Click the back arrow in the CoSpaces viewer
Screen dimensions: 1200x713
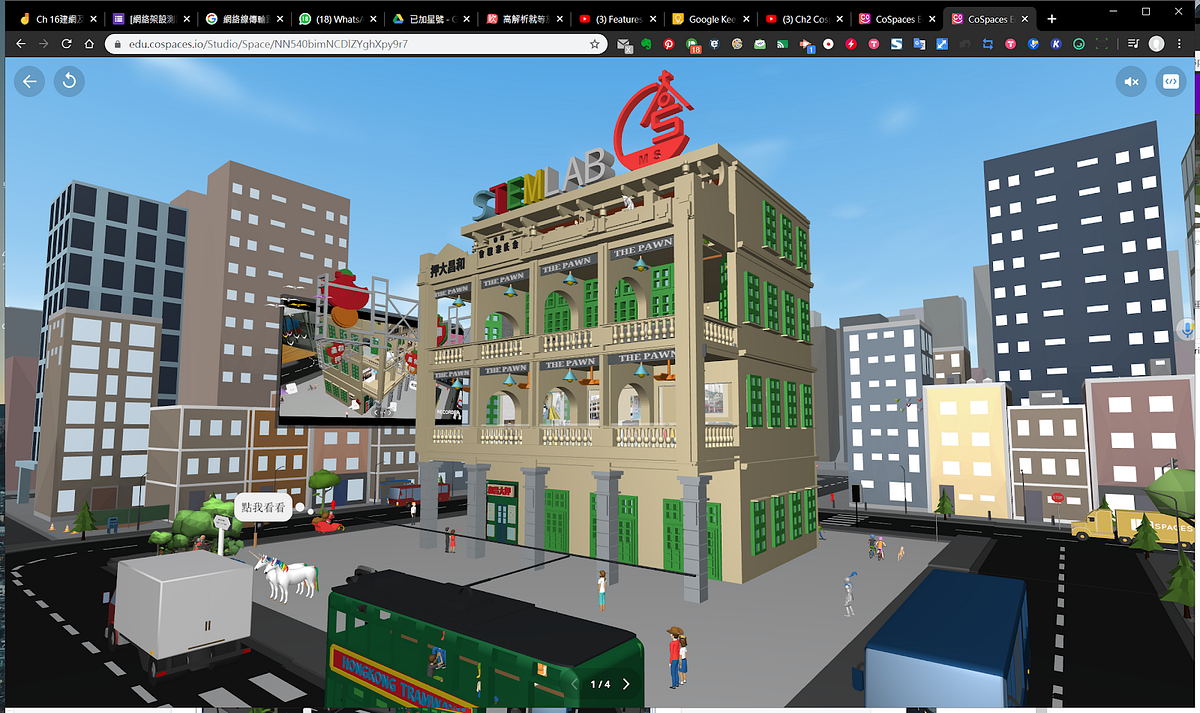coord(29,81)
